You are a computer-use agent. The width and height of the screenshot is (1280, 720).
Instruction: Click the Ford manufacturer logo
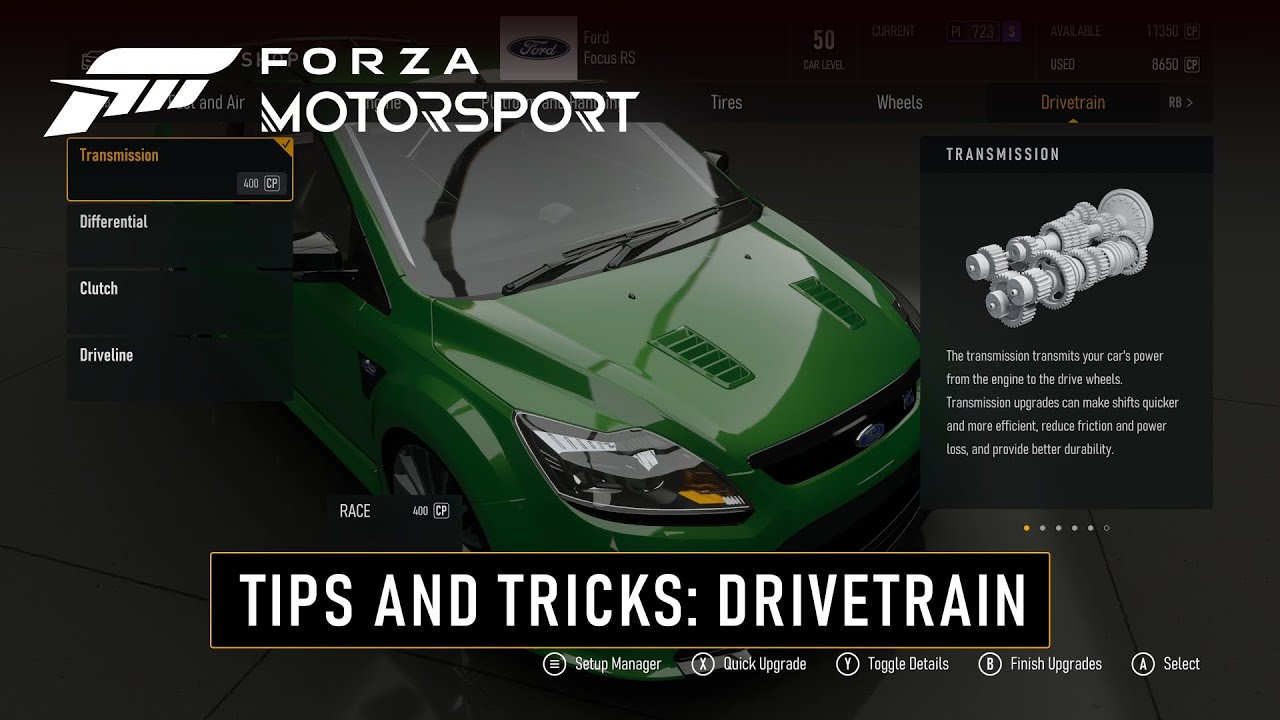538,48
